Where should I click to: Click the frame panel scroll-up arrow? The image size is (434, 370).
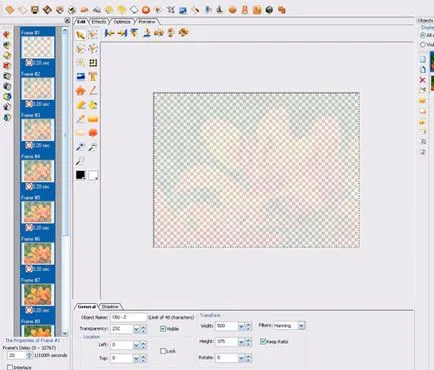[65, 30]
